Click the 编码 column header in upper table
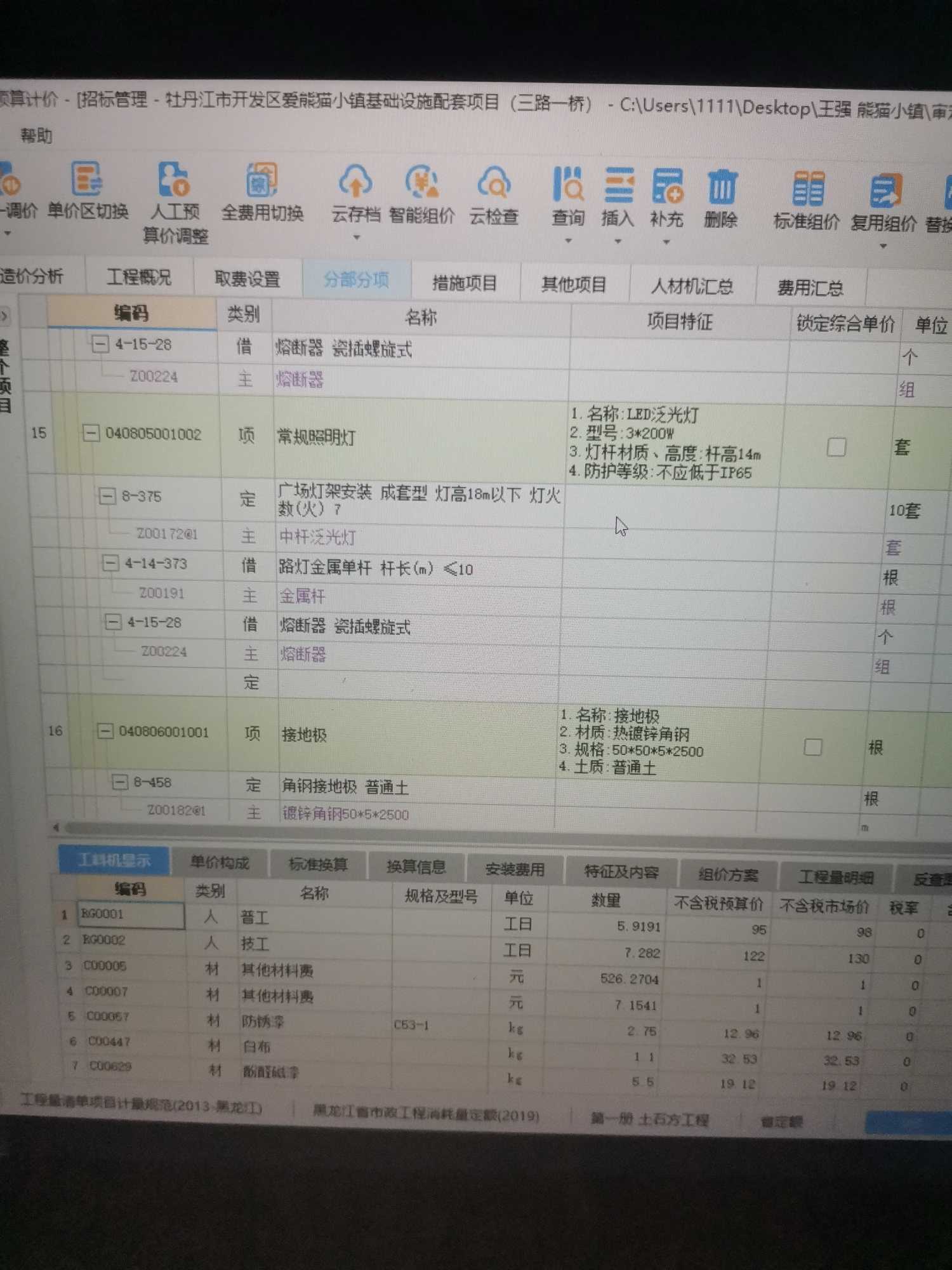This screenshot has width=952, height=1270. (131, 312)
